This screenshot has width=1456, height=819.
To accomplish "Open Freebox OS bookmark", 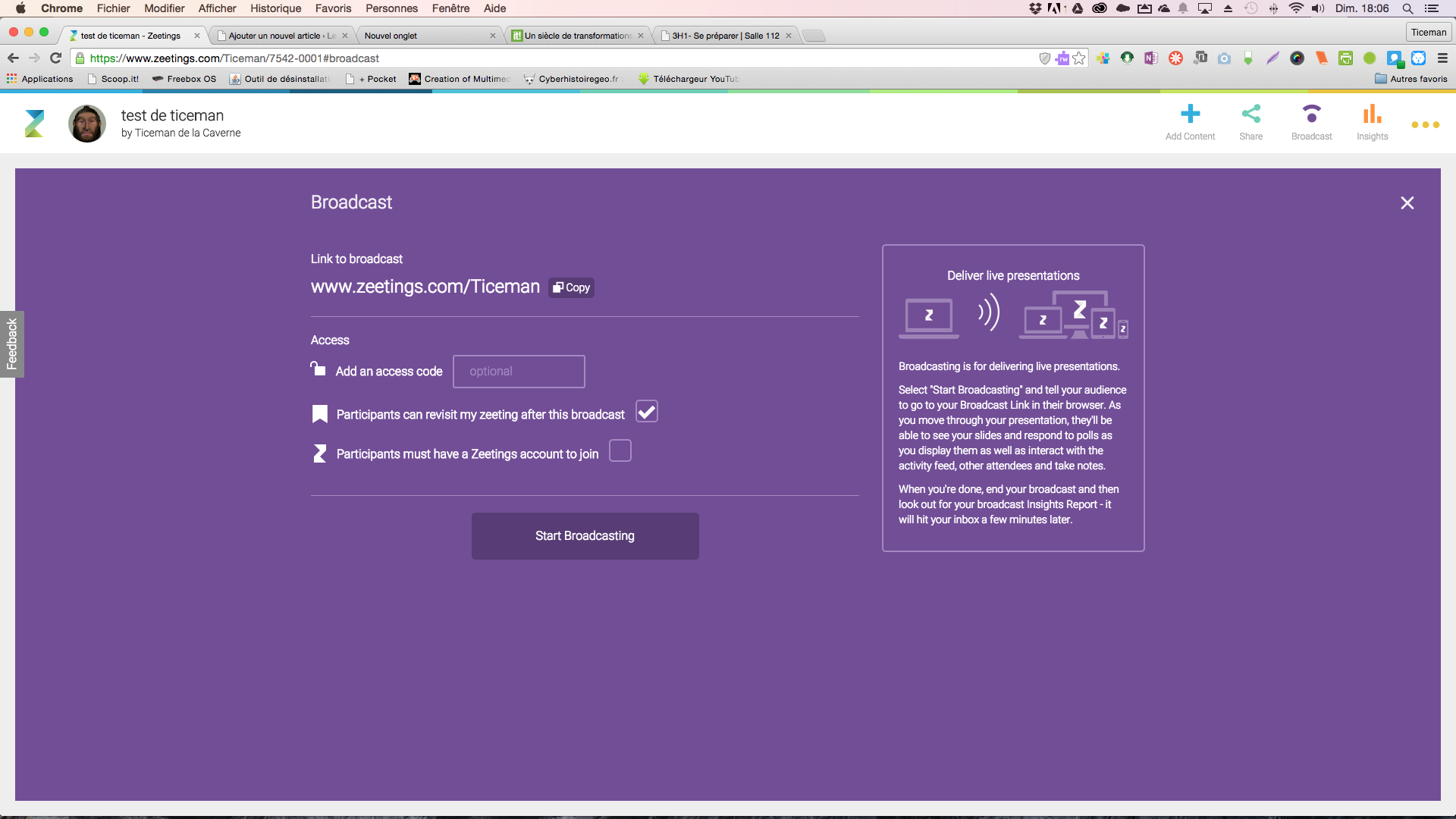I will [x=184, y=79].
